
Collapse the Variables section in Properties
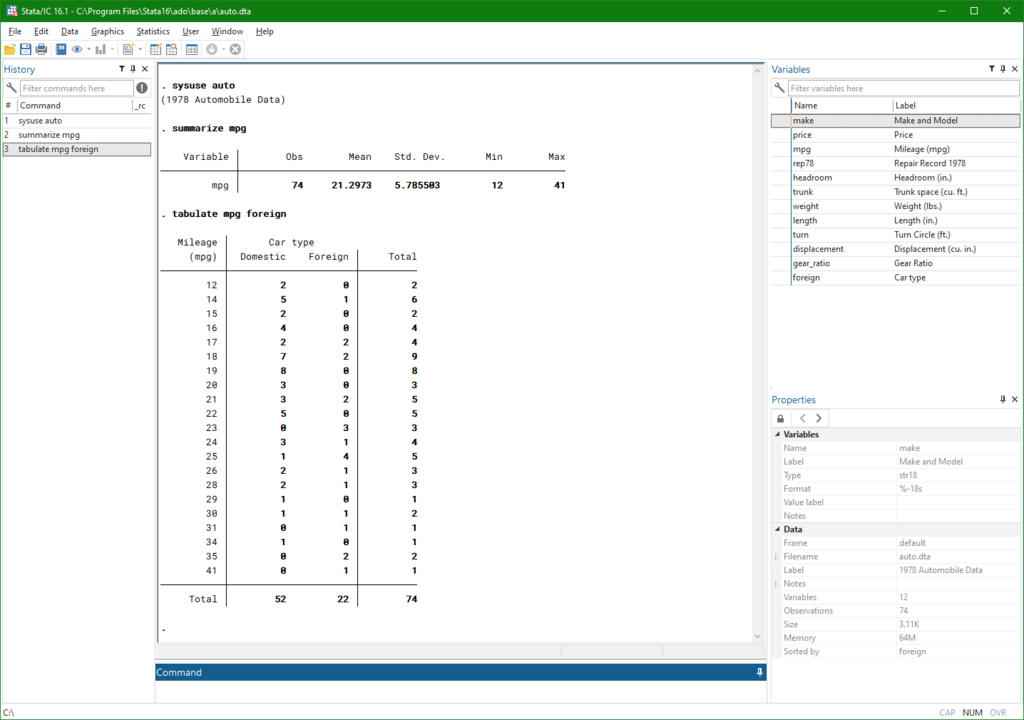(x=777, y=434)
